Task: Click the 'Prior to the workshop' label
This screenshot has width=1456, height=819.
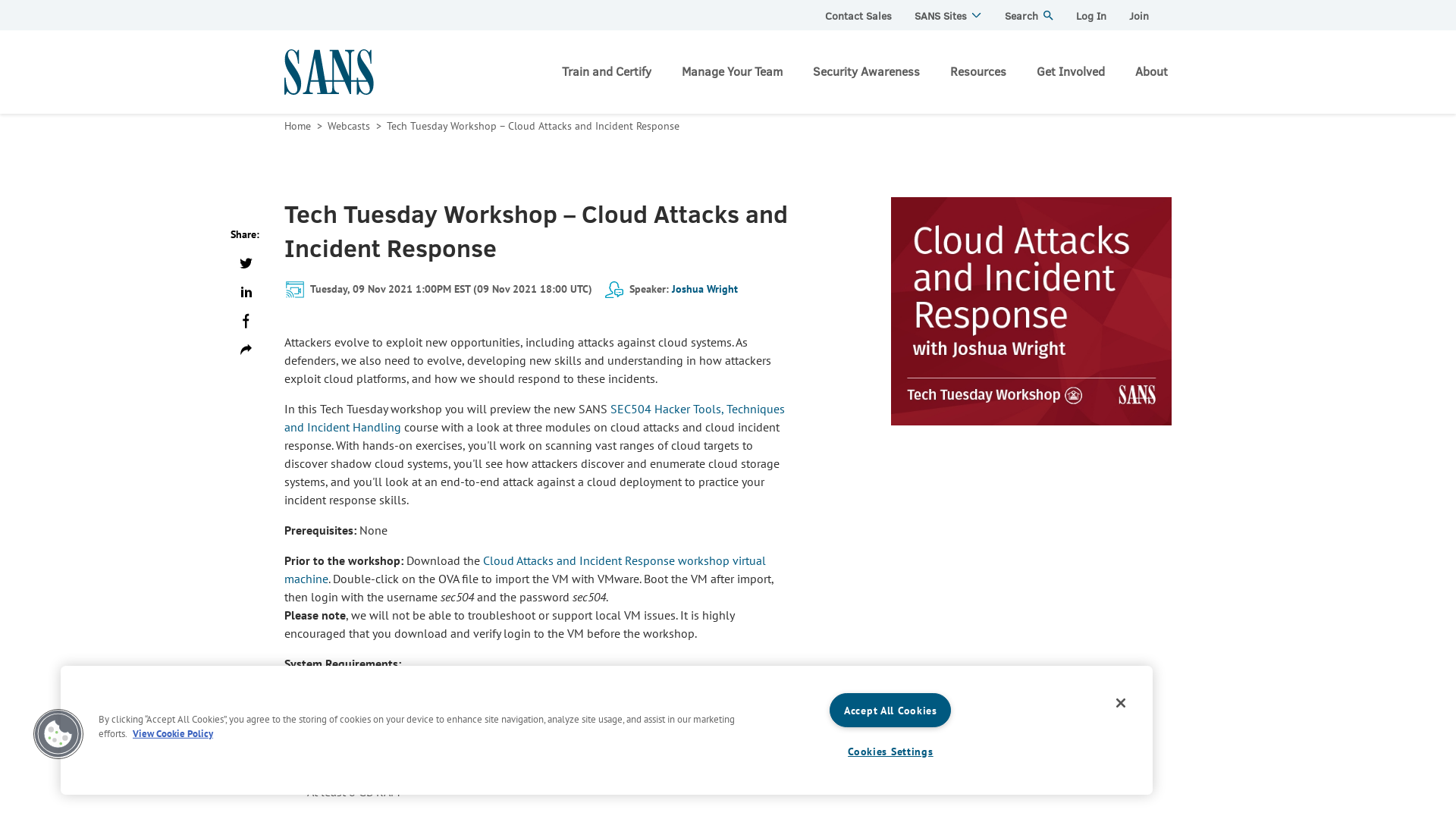Action: pyautogui.click(x=344, y=560)
